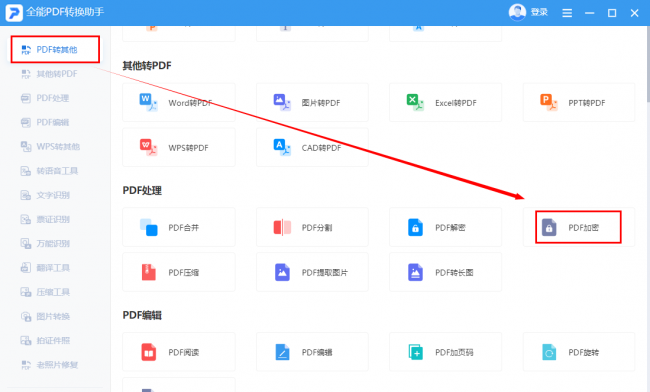Open the Word转PDF converter icon
The height and width of the screenshot is (392, 650).
pyautogui.click(x=148, y=102)
